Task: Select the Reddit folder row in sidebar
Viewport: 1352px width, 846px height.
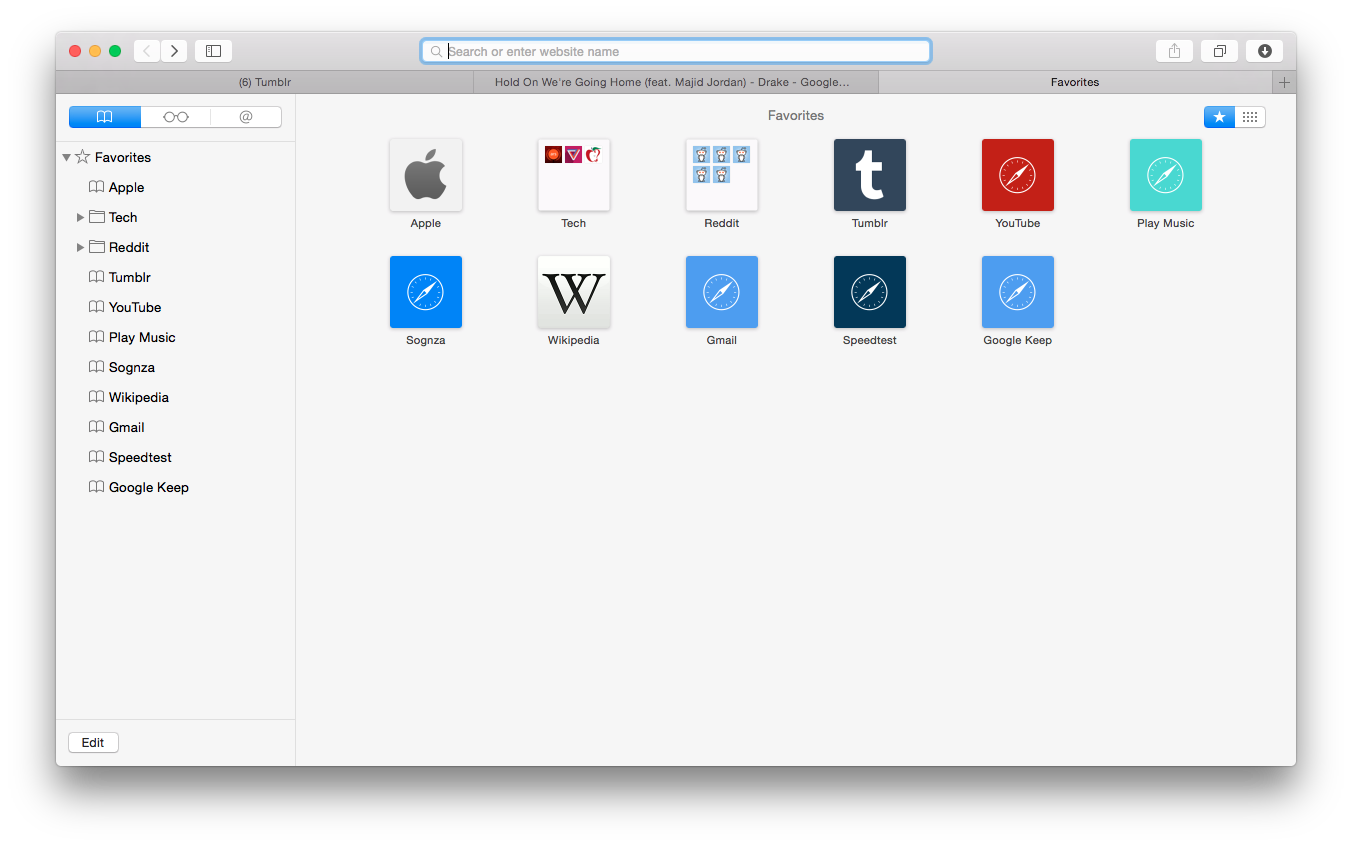Action: point(175,247)
